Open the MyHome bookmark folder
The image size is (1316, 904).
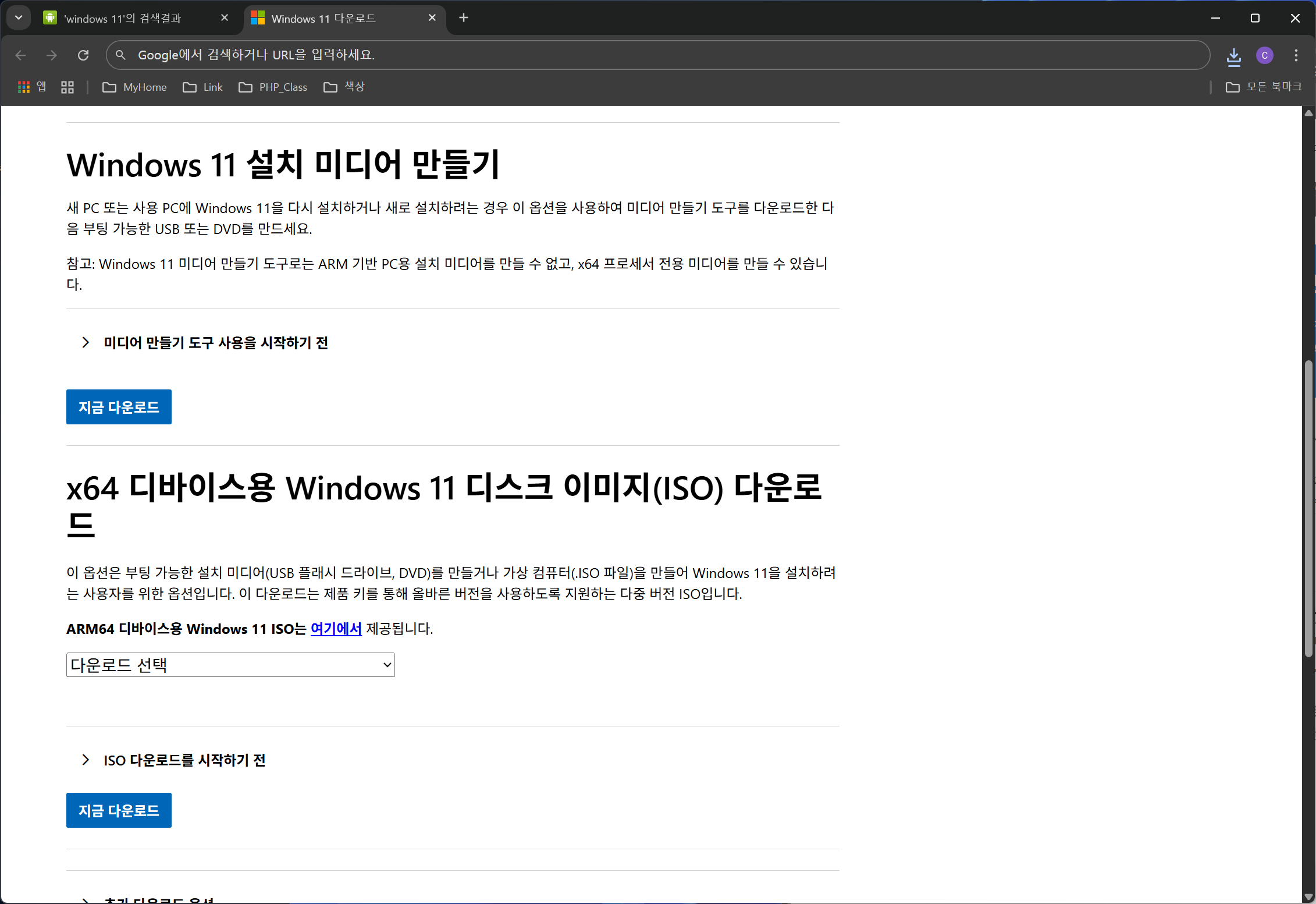tap(134, 87)
